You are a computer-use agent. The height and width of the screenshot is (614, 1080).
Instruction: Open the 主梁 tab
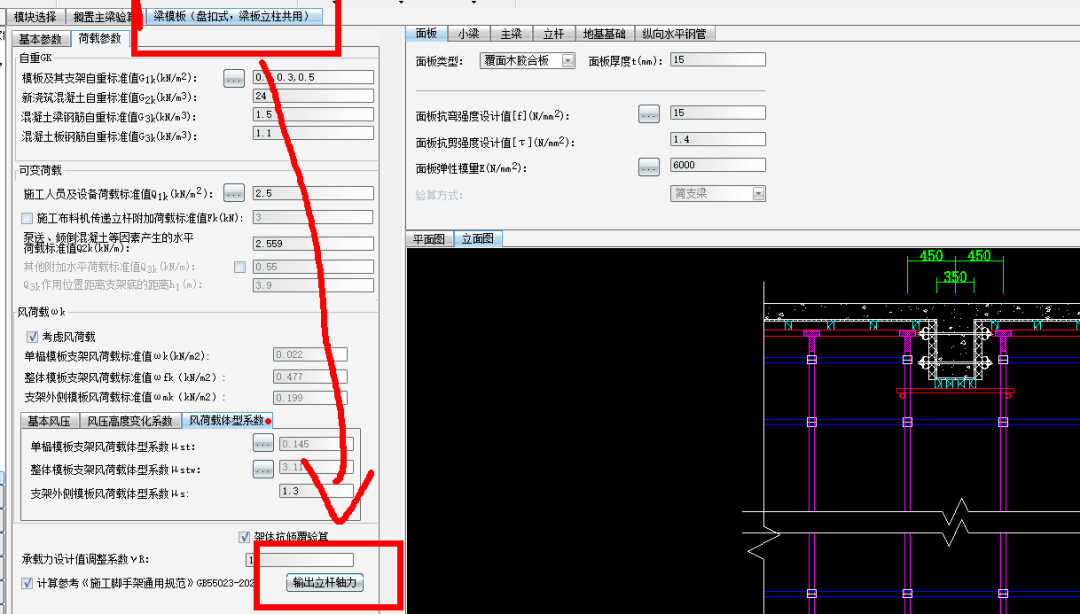[x=511, y=33]
